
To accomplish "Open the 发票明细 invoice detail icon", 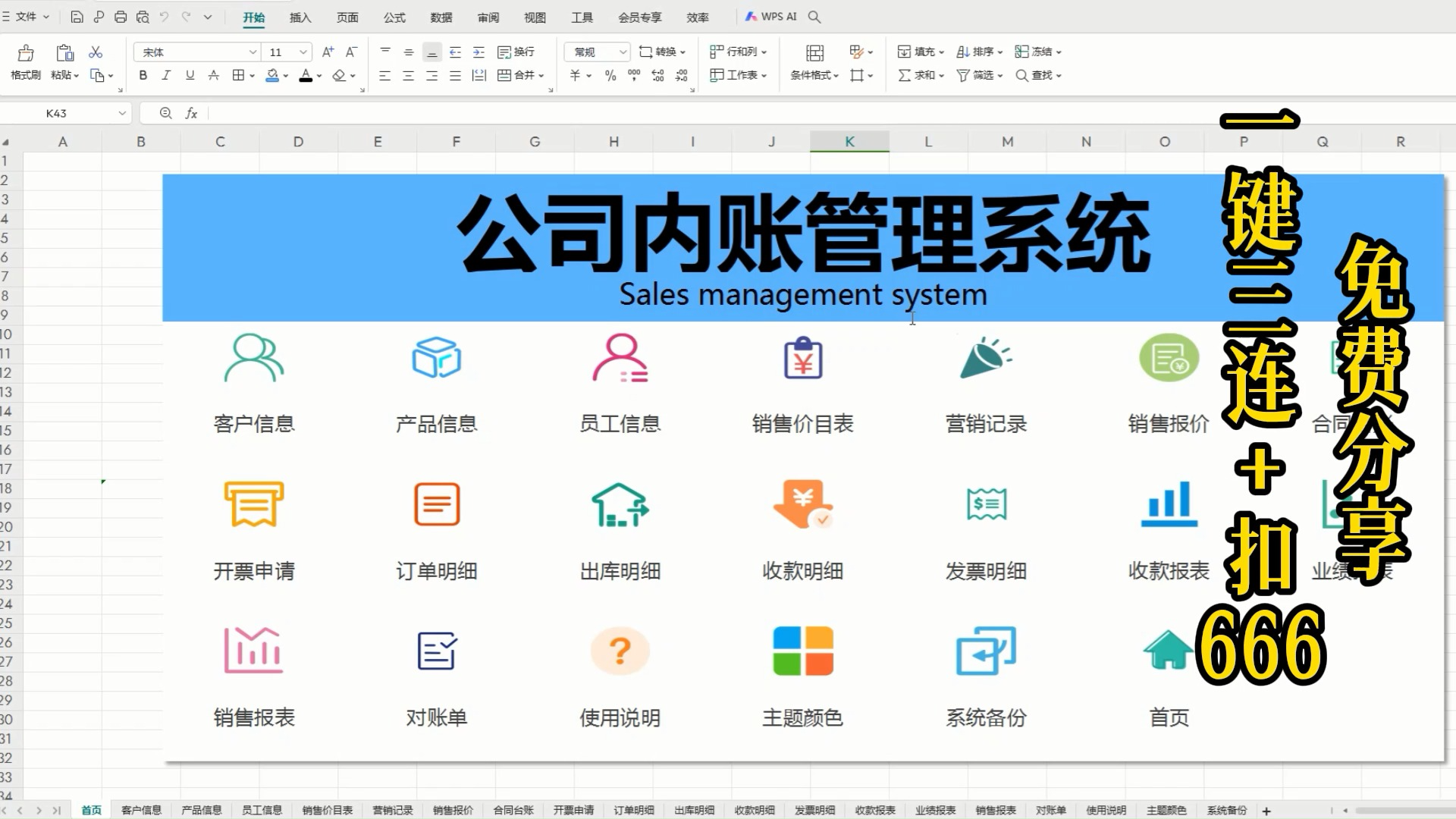I will (987, 504).
